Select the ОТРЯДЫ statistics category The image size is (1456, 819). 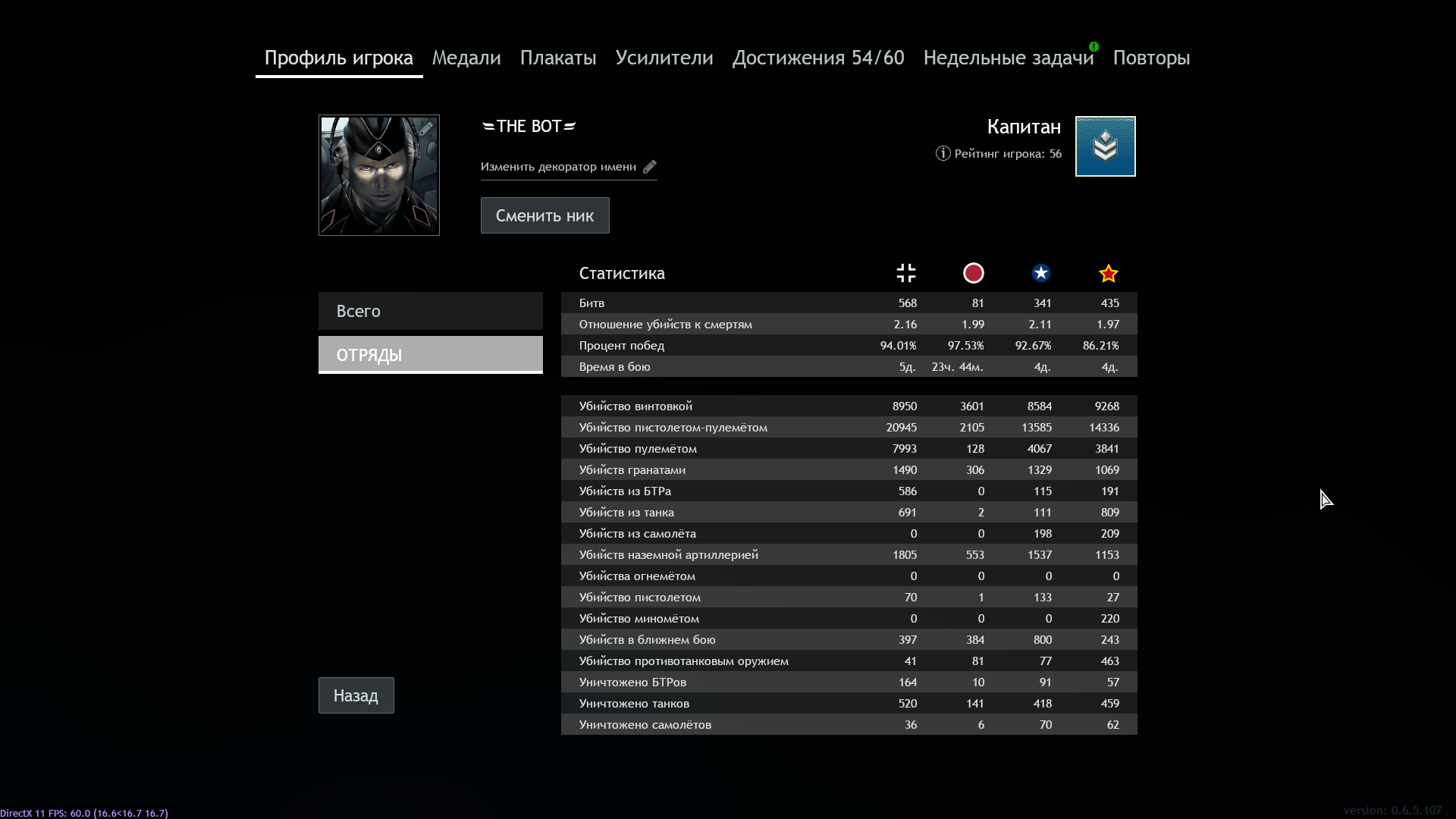(x=430, y=355)
